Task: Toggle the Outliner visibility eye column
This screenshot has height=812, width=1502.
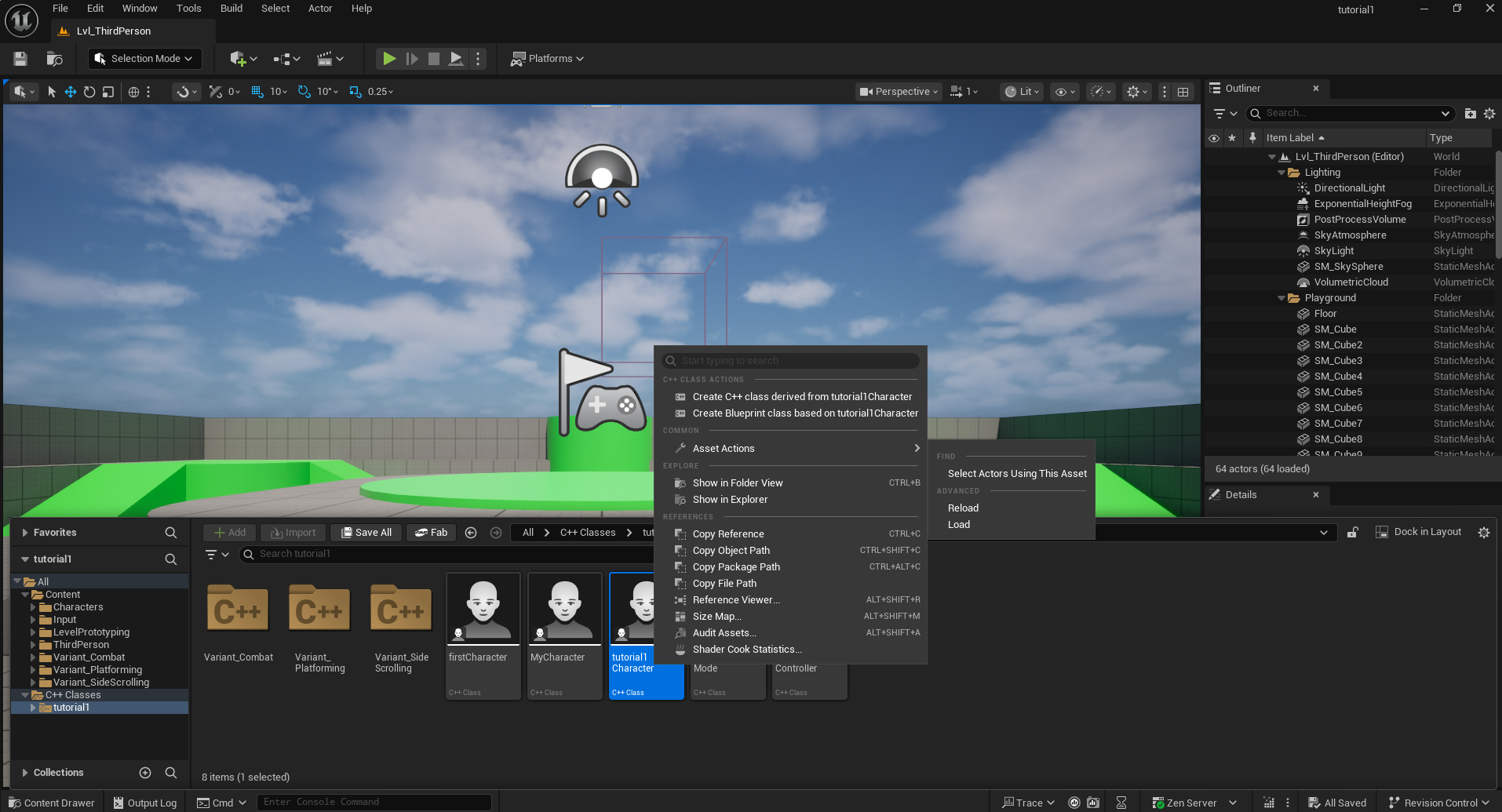Action: pyautogui.click(x=1214, y=138)
